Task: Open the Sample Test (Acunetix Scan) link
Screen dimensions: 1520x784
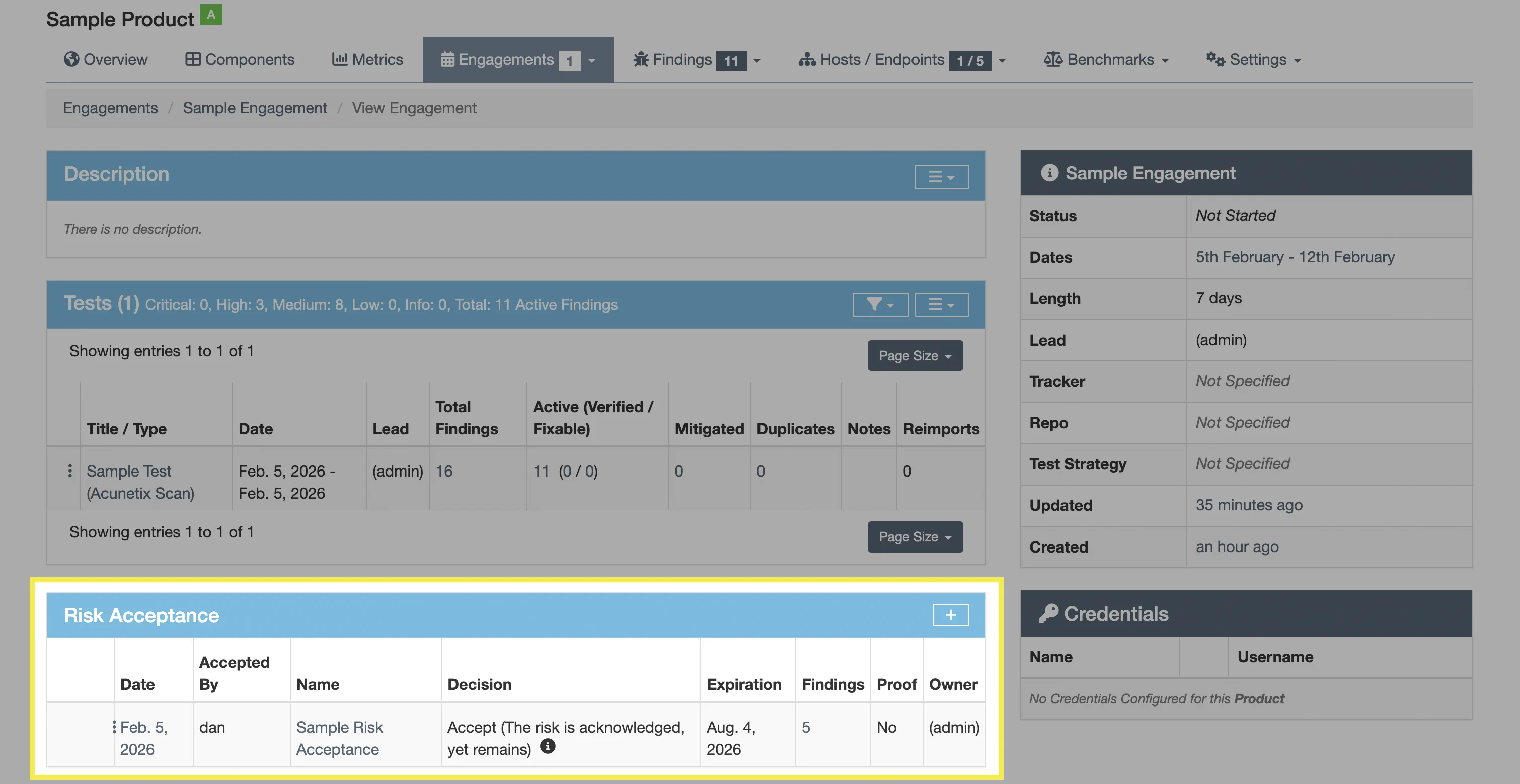Action: pyautogui.click(x=140, y=482)
